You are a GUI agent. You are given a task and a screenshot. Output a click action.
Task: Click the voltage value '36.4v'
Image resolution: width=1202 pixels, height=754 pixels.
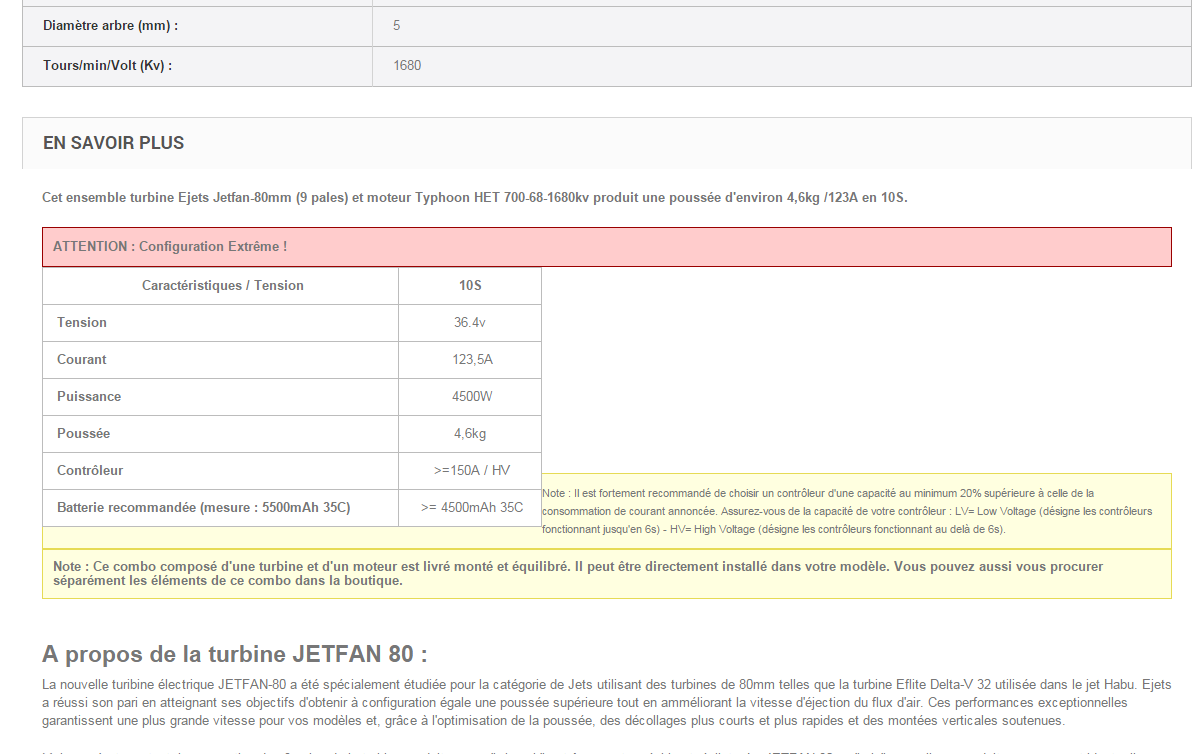tap(470, 322)
